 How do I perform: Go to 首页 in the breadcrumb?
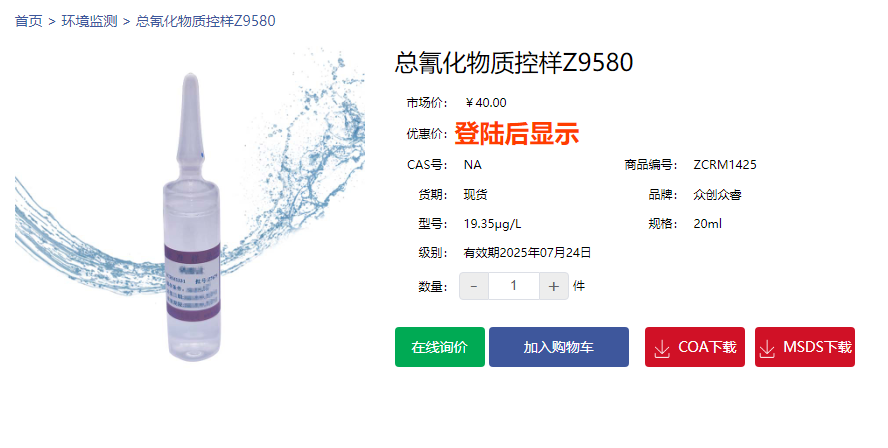(29, 21)
